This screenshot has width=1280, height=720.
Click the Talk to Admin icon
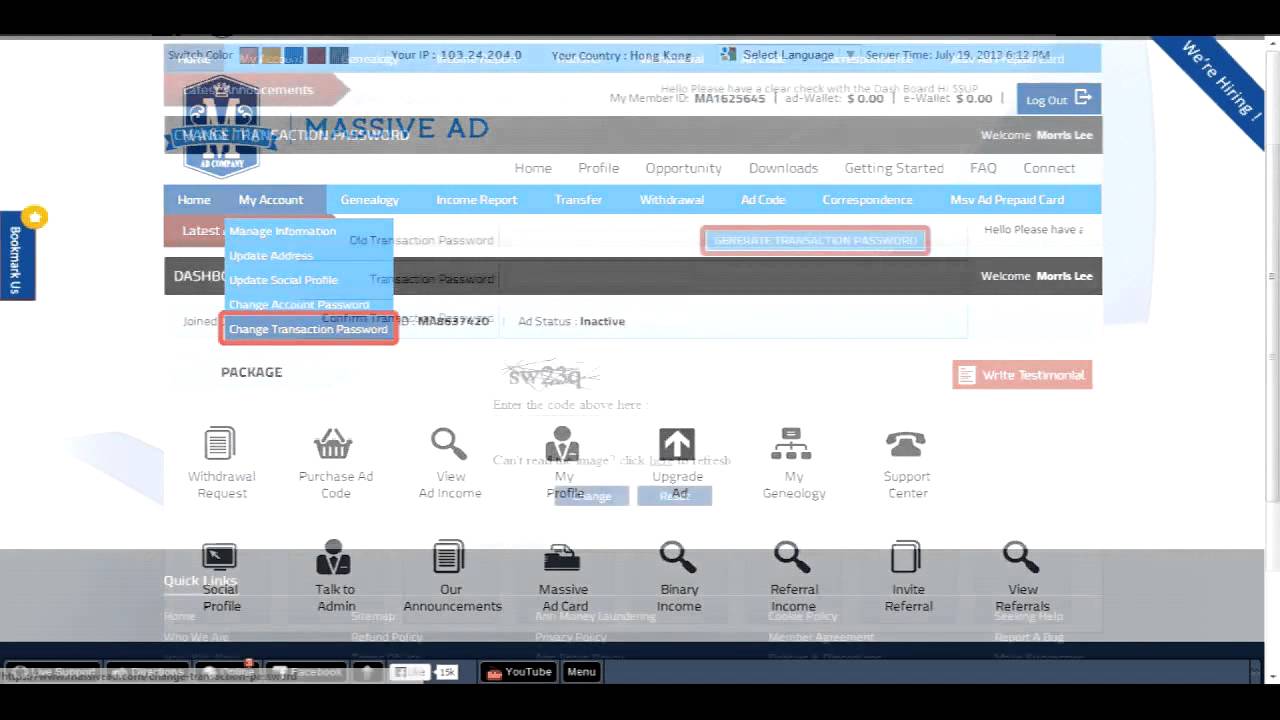pyautogui.click(x=334, y=557)
